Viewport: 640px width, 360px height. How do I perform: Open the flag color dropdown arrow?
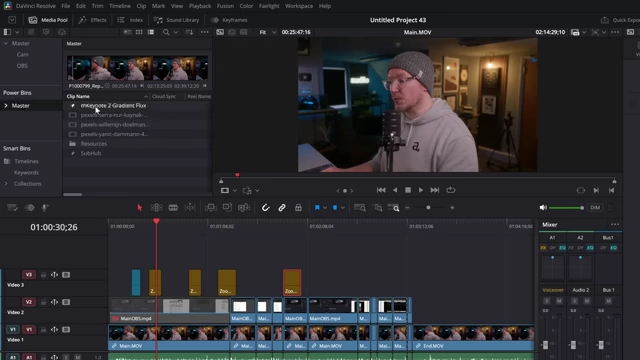click(325, 208)
